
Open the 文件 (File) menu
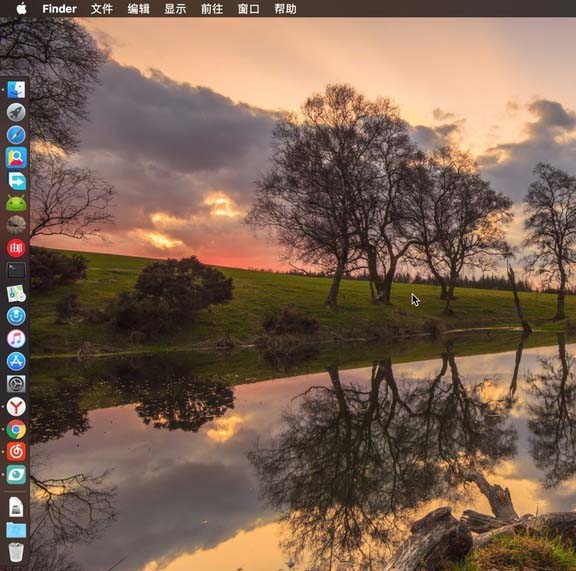click(x=102, y=9)
